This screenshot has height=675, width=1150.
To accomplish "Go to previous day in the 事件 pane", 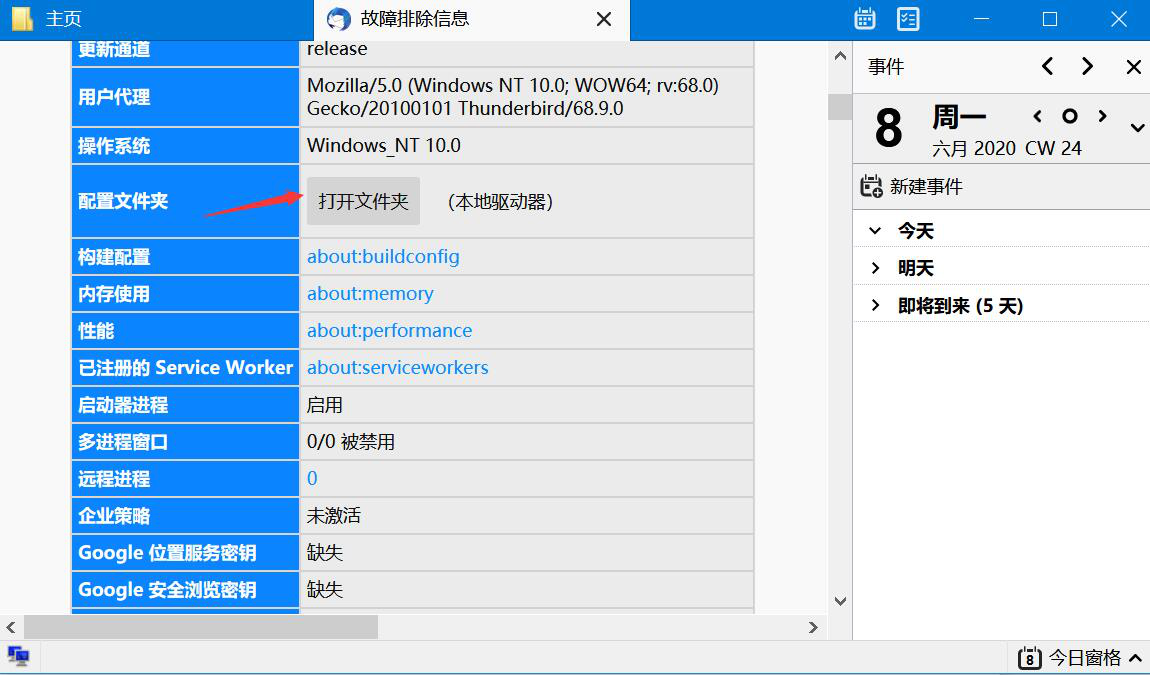I will tap(1047, 67).
